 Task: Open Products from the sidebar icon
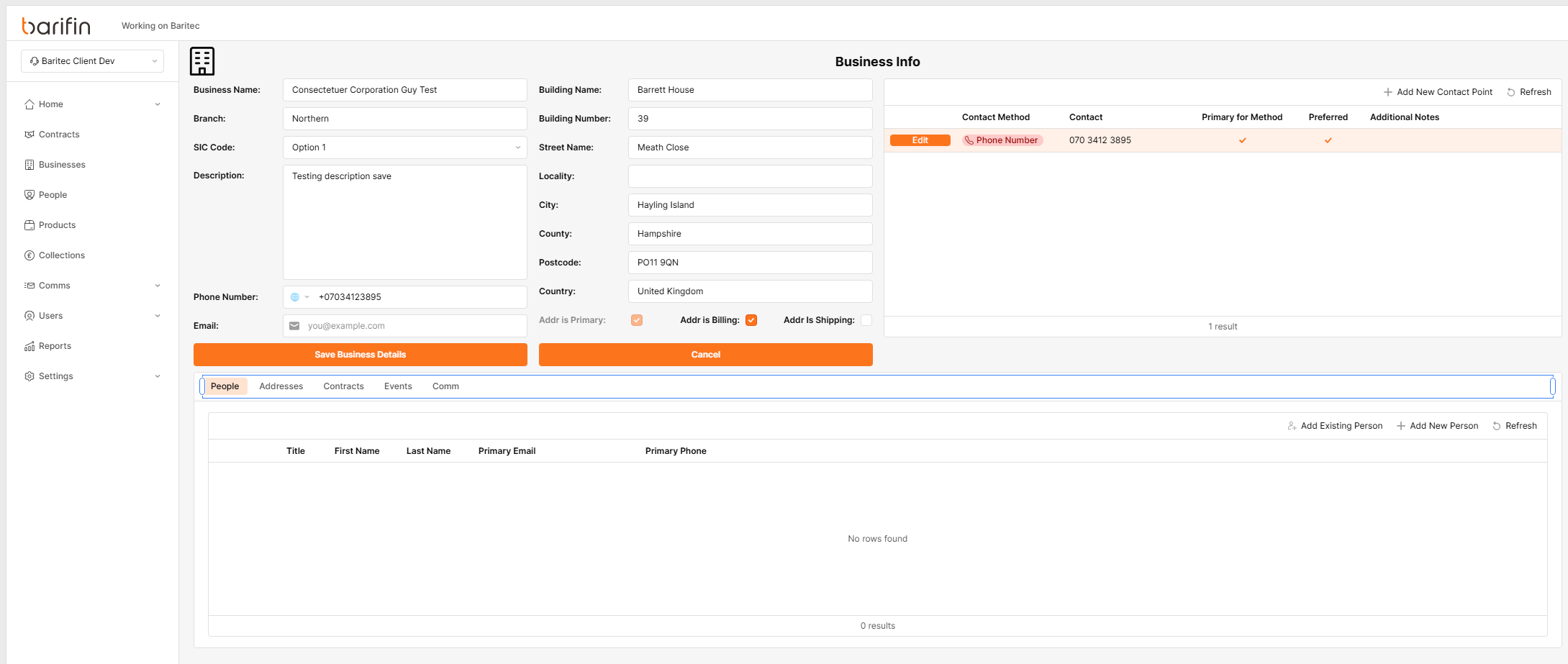coord(30,225)
